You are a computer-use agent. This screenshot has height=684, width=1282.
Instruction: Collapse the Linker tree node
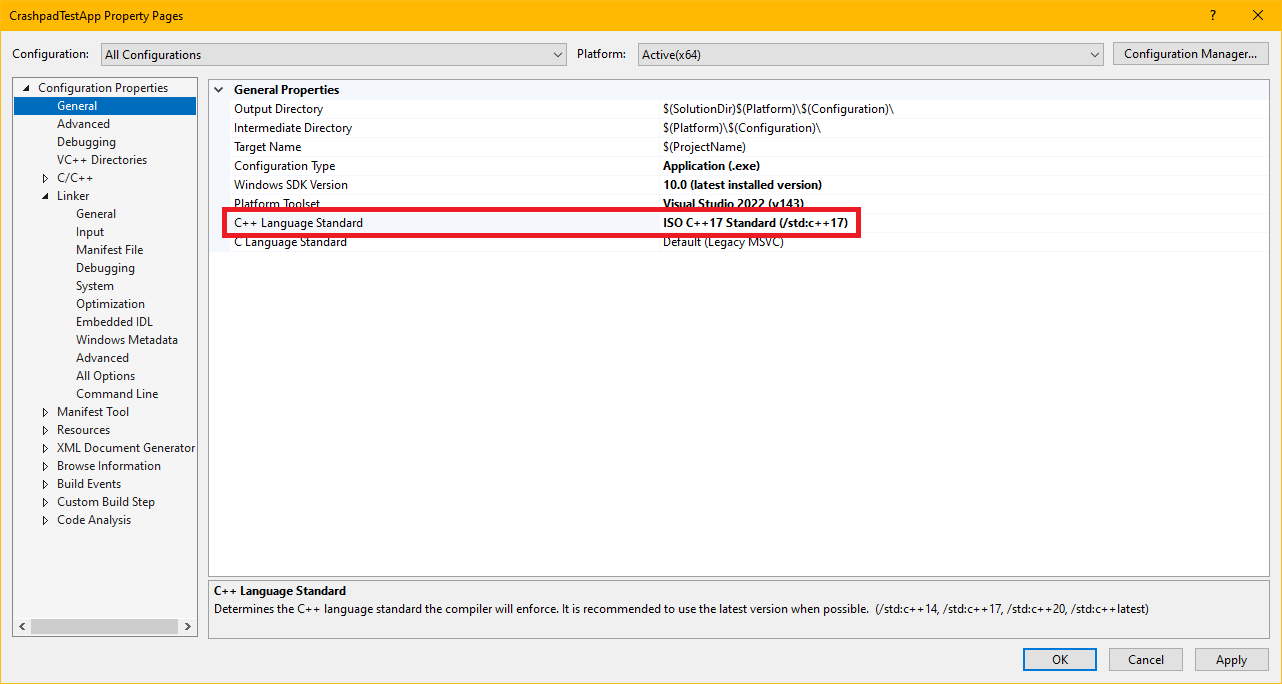tap(45, 196)
